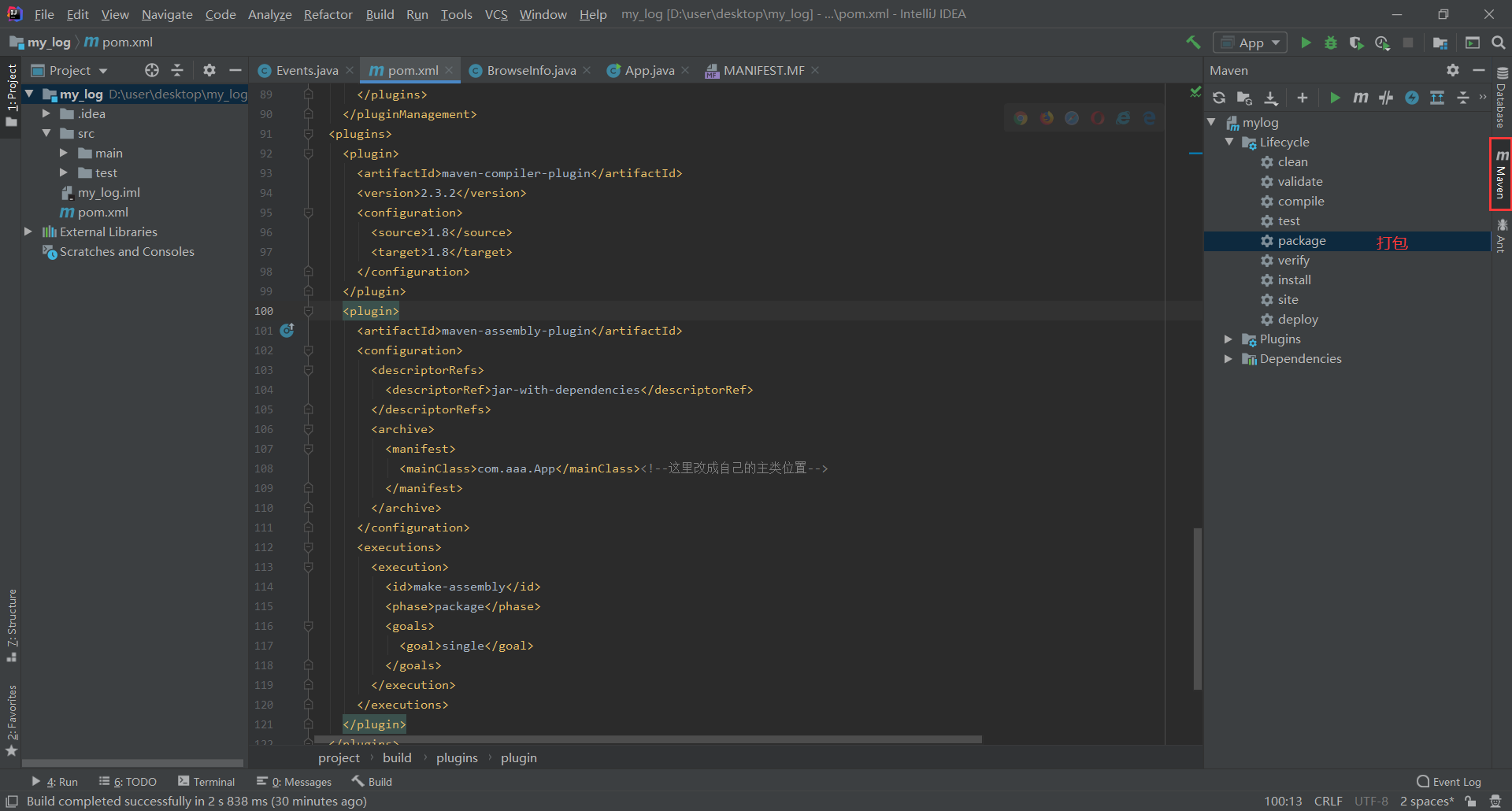Collapse the src folder
The height and width of the screenshot is (811, 1512).
pos(46,133)
